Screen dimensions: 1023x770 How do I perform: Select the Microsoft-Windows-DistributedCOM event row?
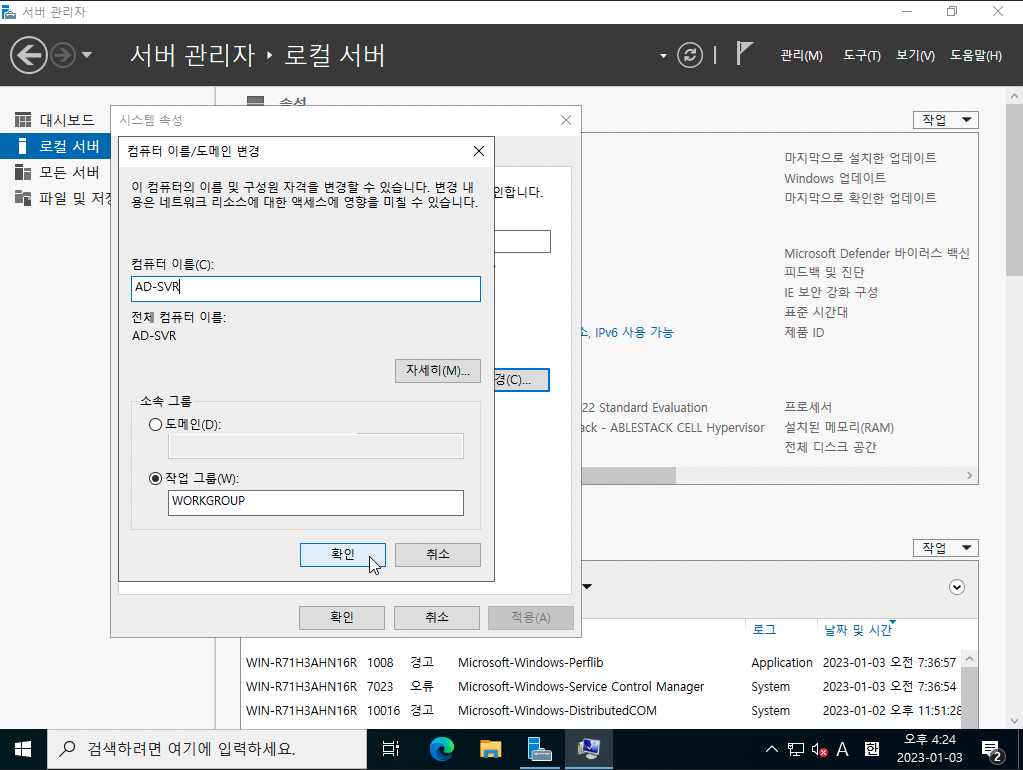[600, 711]
